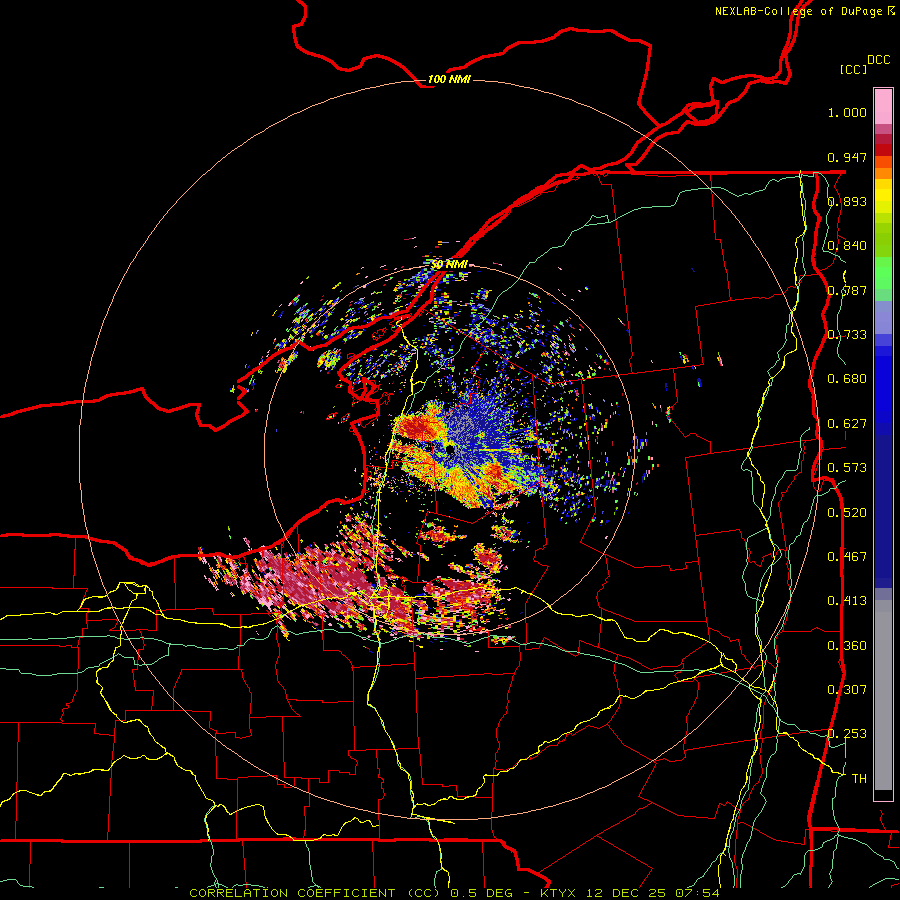
Task: Click the 0.840 color scale value
Action: click(x=847, y=246)
